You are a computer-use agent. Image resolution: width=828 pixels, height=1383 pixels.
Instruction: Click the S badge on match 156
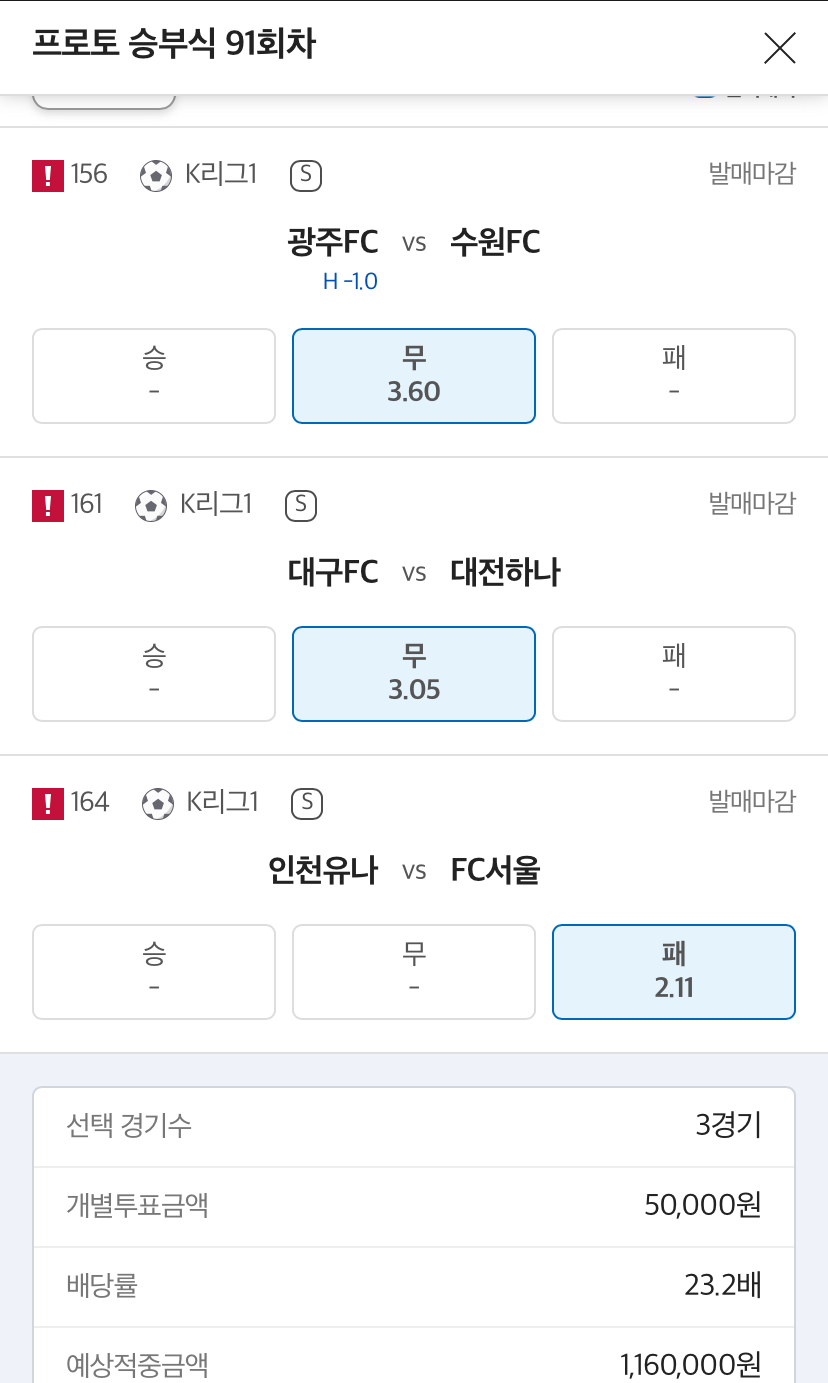coord(306,176)
